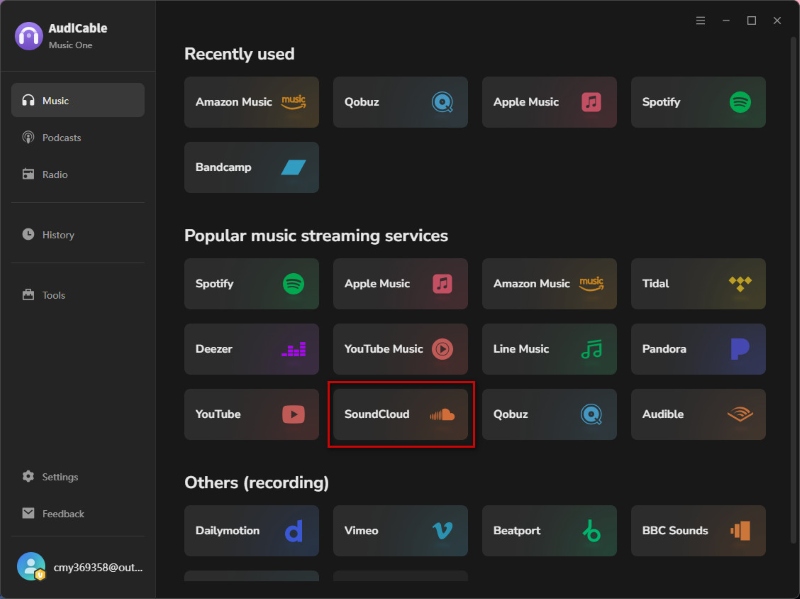Click the Amazon Music logo under Popular services
The width and height of the screenshot is (800, 599).
pyautogui.click(x=591, y=284)
